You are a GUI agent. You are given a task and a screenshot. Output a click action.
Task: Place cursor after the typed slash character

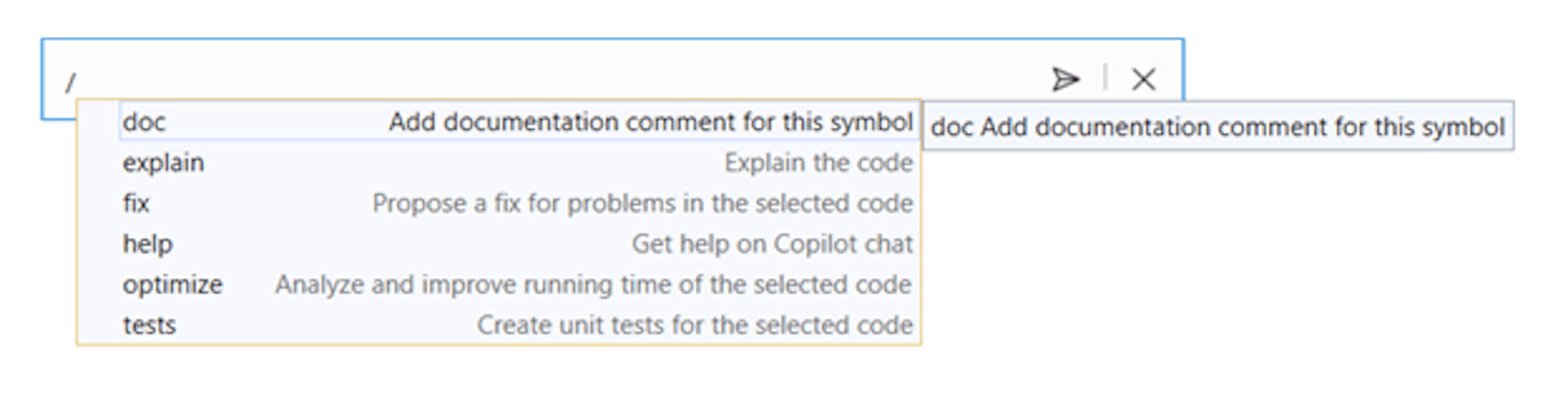tap(78, 82)
